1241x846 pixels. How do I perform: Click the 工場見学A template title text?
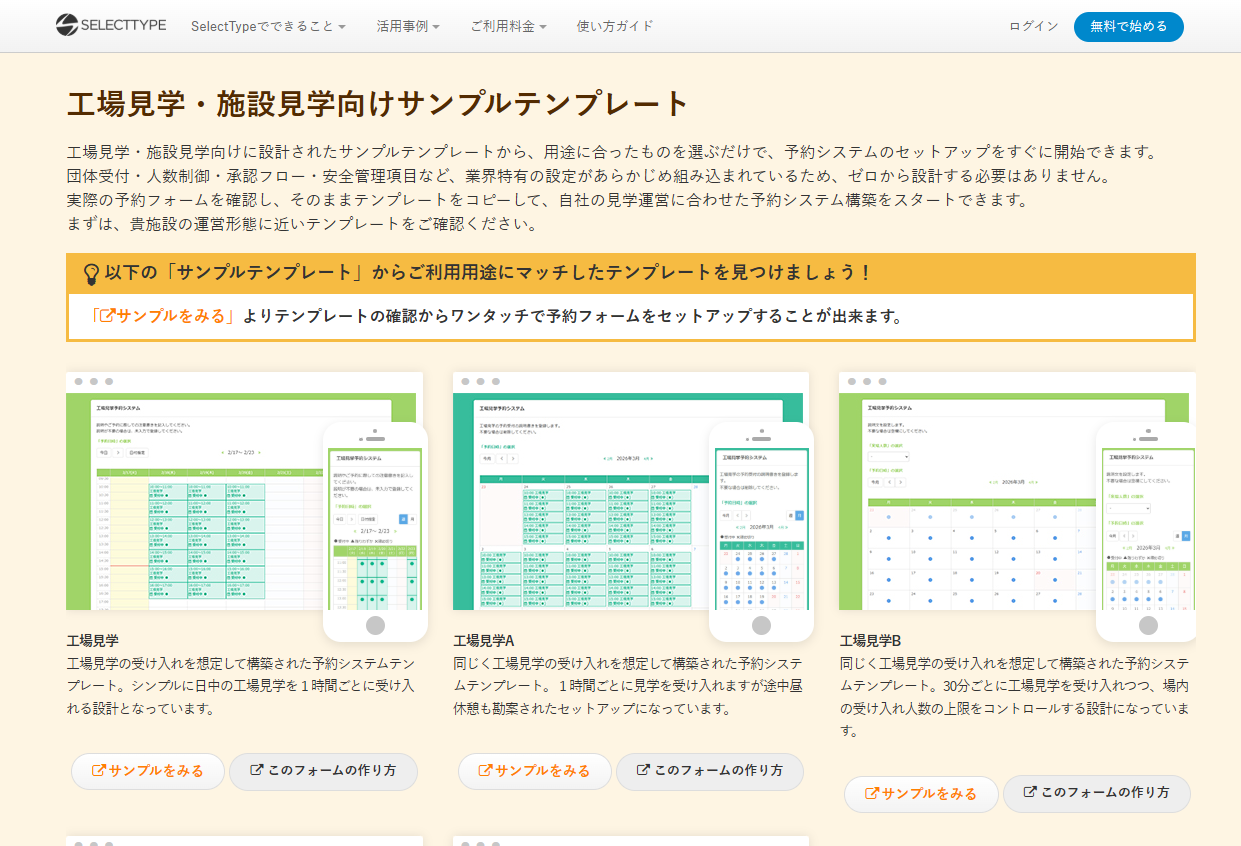(x=483, y=641)
